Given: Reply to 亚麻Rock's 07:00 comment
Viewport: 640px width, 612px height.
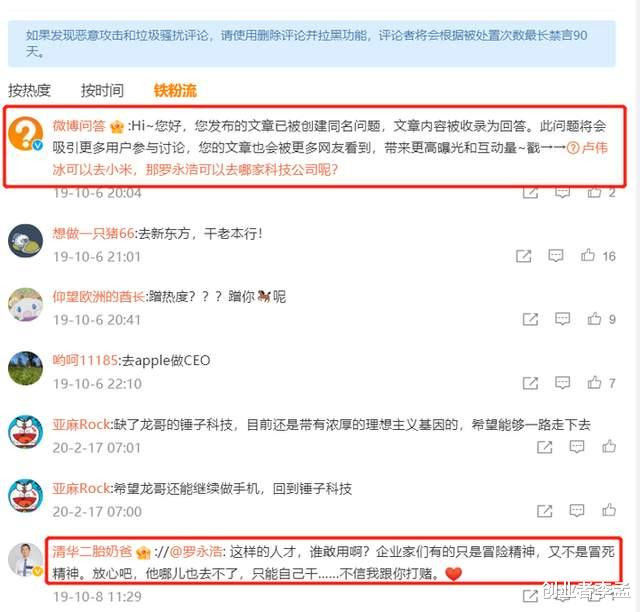Looking at the screenshot, I should (x=577, y=510).
